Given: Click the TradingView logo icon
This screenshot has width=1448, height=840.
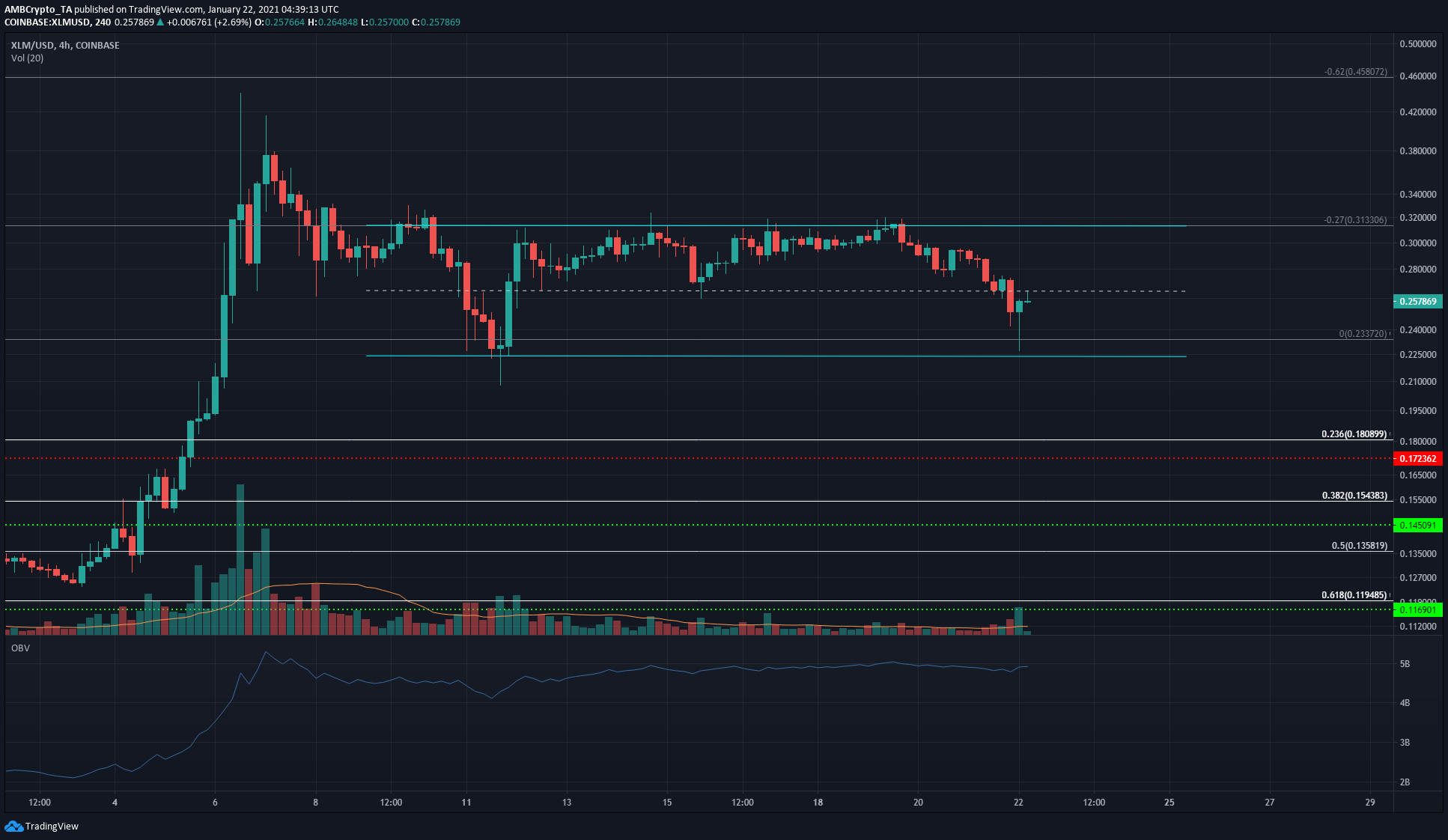Looking at the screenshot, I should (13, 826).
